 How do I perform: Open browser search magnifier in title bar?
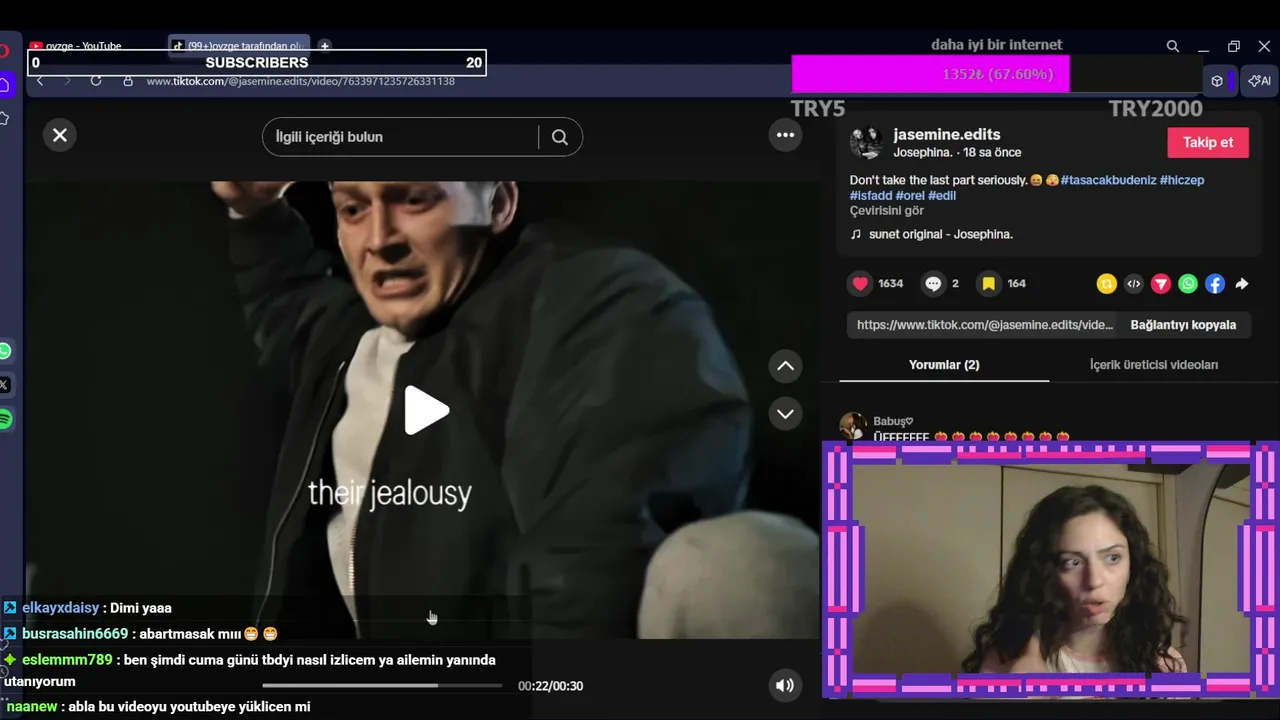(x=1173, y=46)
